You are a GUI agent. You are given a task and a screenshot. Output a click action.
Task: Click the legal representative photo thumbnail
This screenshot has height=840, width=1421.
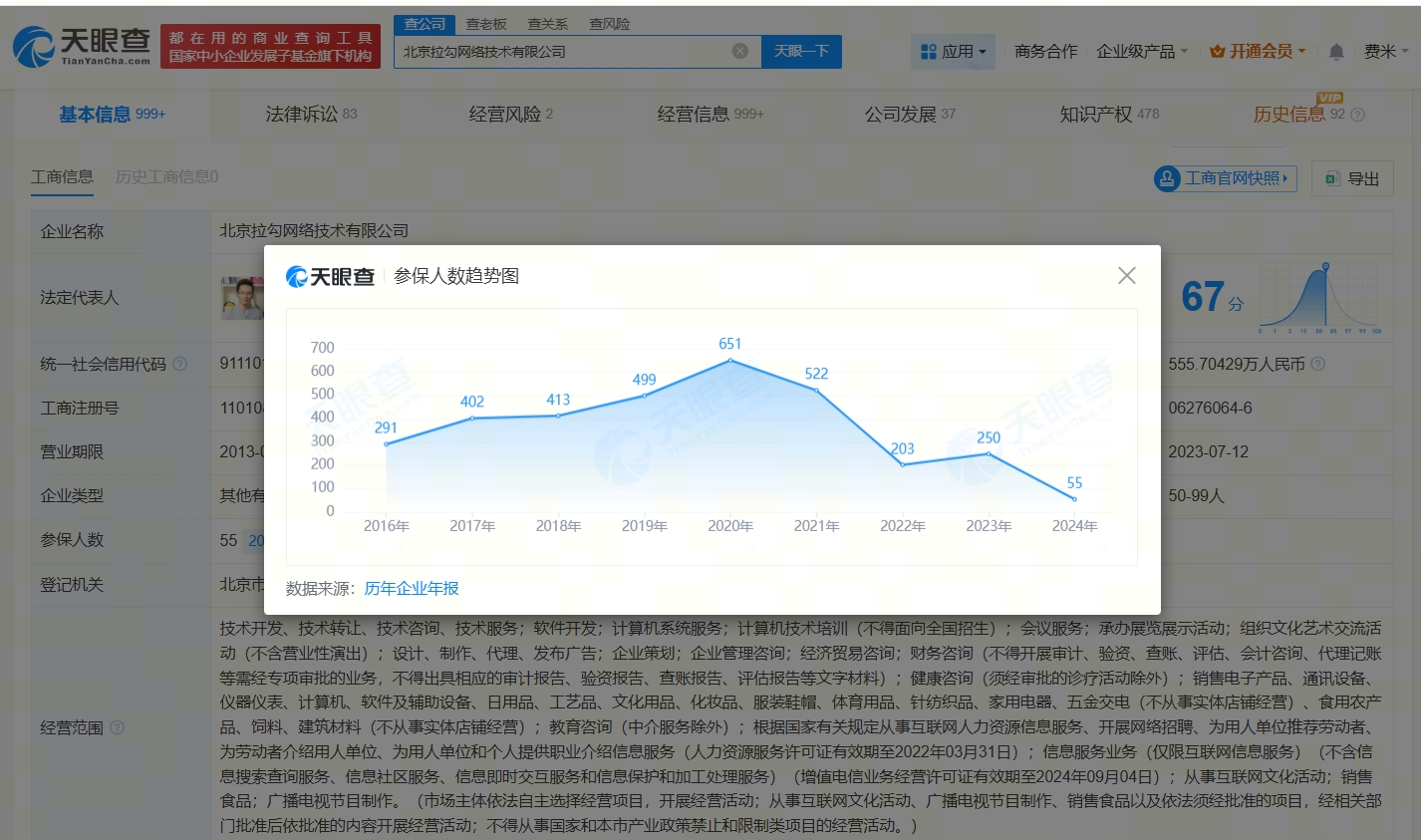click(242, 298)
